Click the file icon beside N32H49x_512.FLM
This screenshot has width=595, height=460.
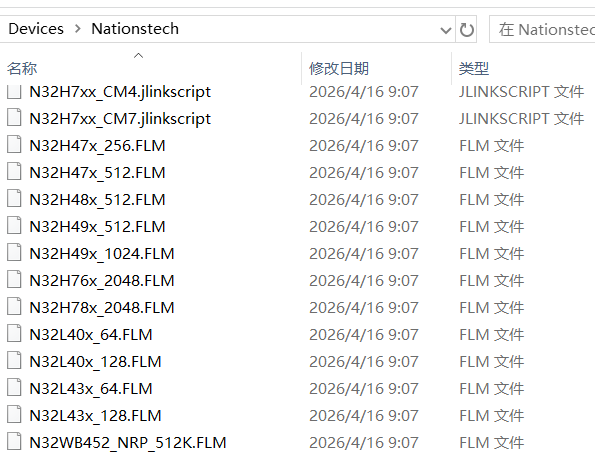[14, 225]
